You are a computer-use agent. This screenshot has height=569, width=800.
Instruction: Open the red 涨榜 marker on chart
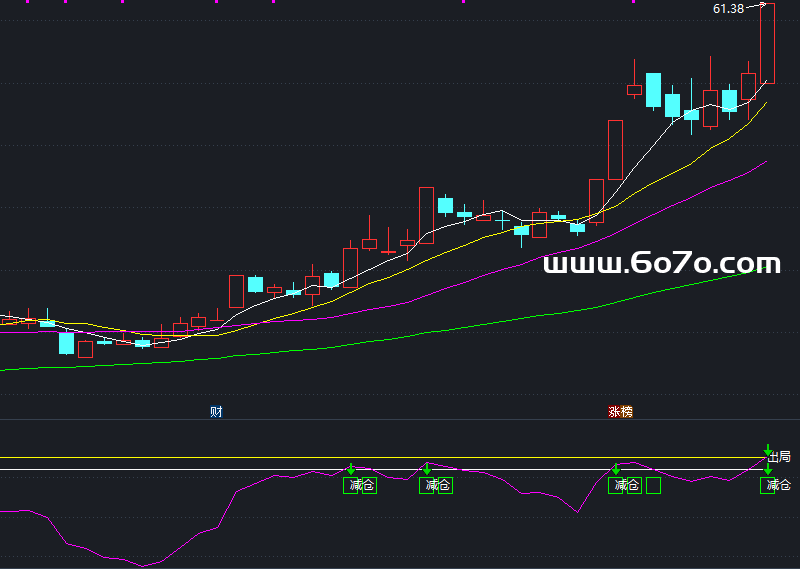(x=620, y=411)
